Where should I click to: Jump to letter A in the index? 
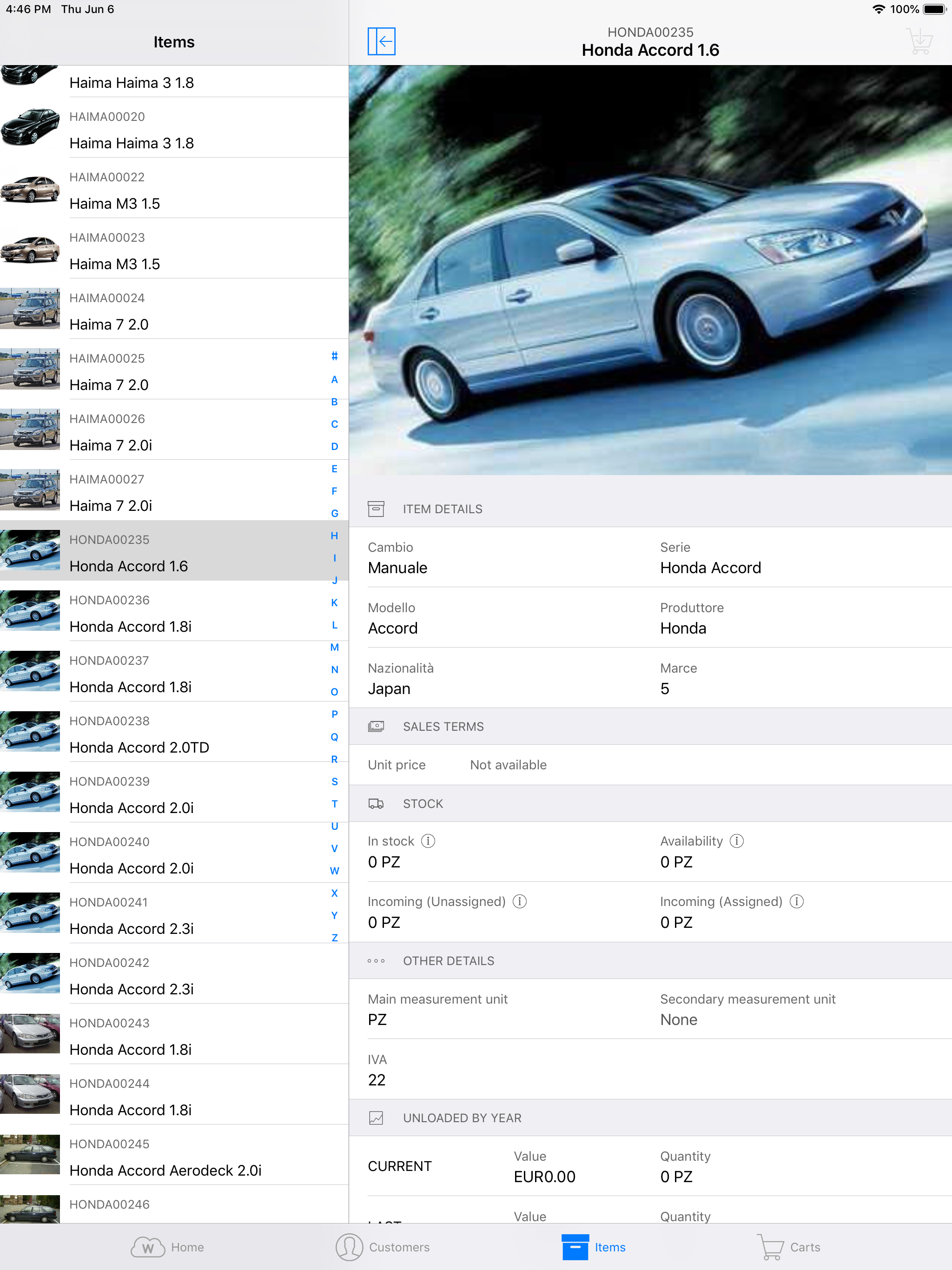(334, 379)
